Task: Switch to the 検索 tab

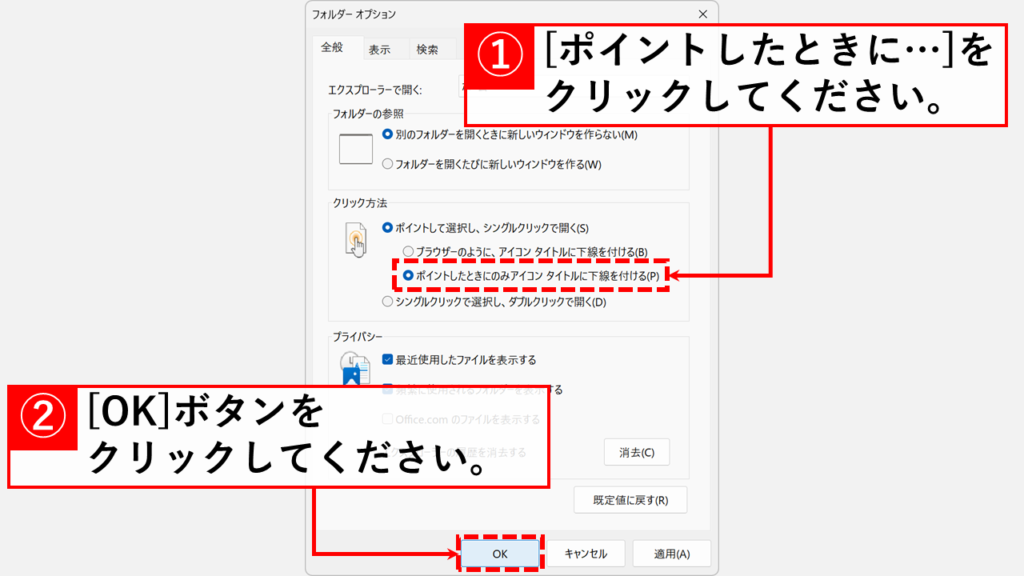Action: [x=427, y=50]
